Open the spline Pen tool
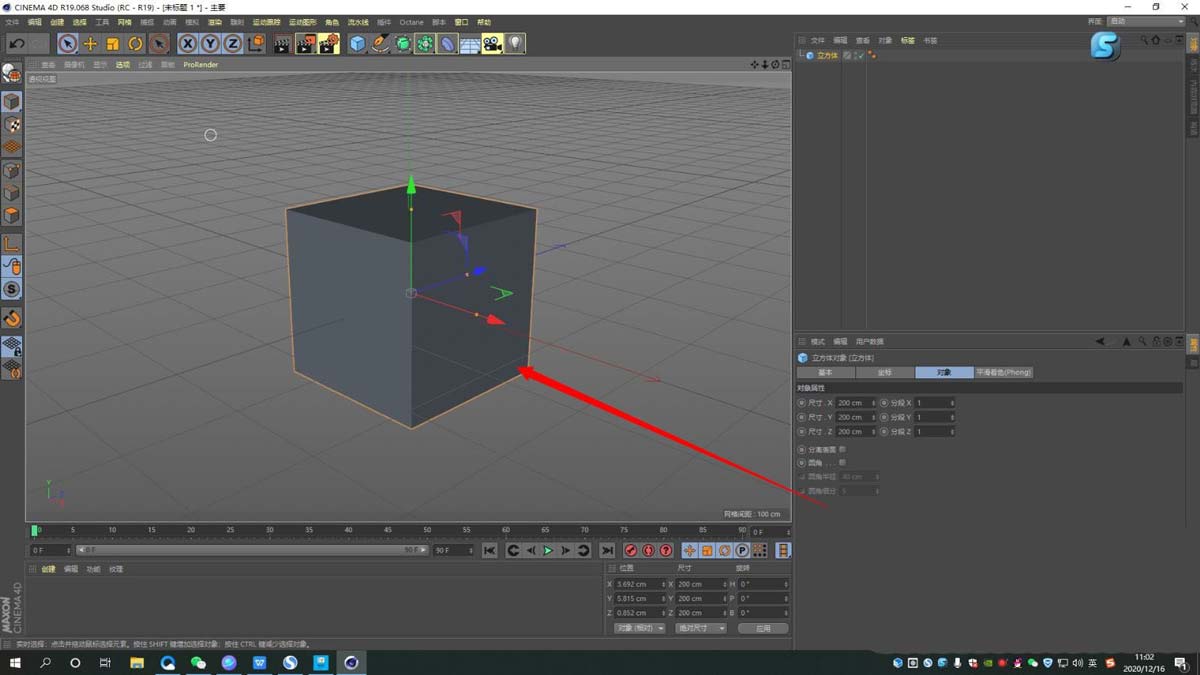Viewport: 1200px width, 675px height. click(381, 43)
